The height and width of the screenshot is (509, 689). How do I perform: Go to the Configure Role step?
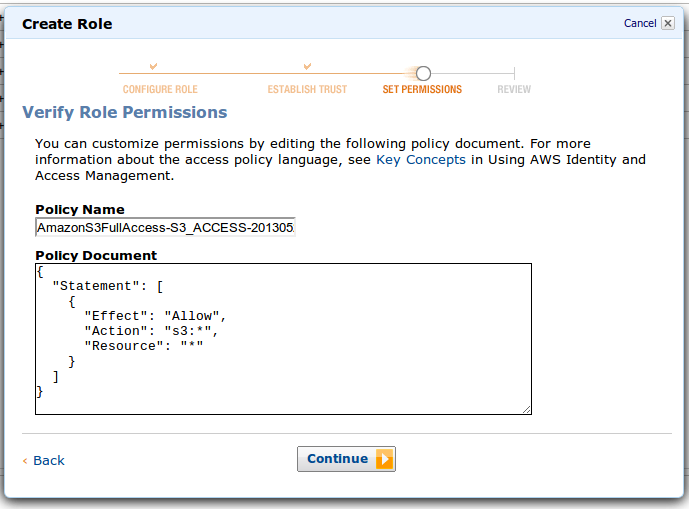coord(160,90)
